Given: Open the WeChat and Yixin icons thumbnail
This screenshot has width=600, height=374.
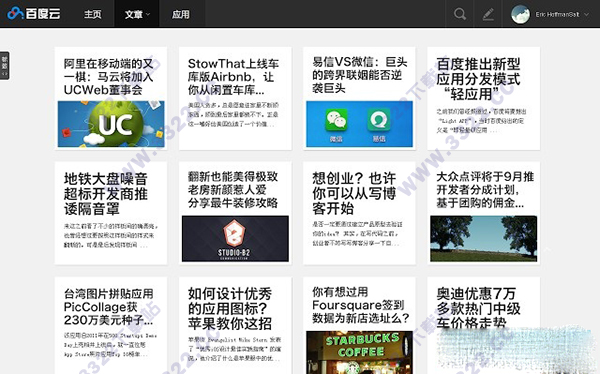Looking at the screenshot, I should (x=359, y=124).
